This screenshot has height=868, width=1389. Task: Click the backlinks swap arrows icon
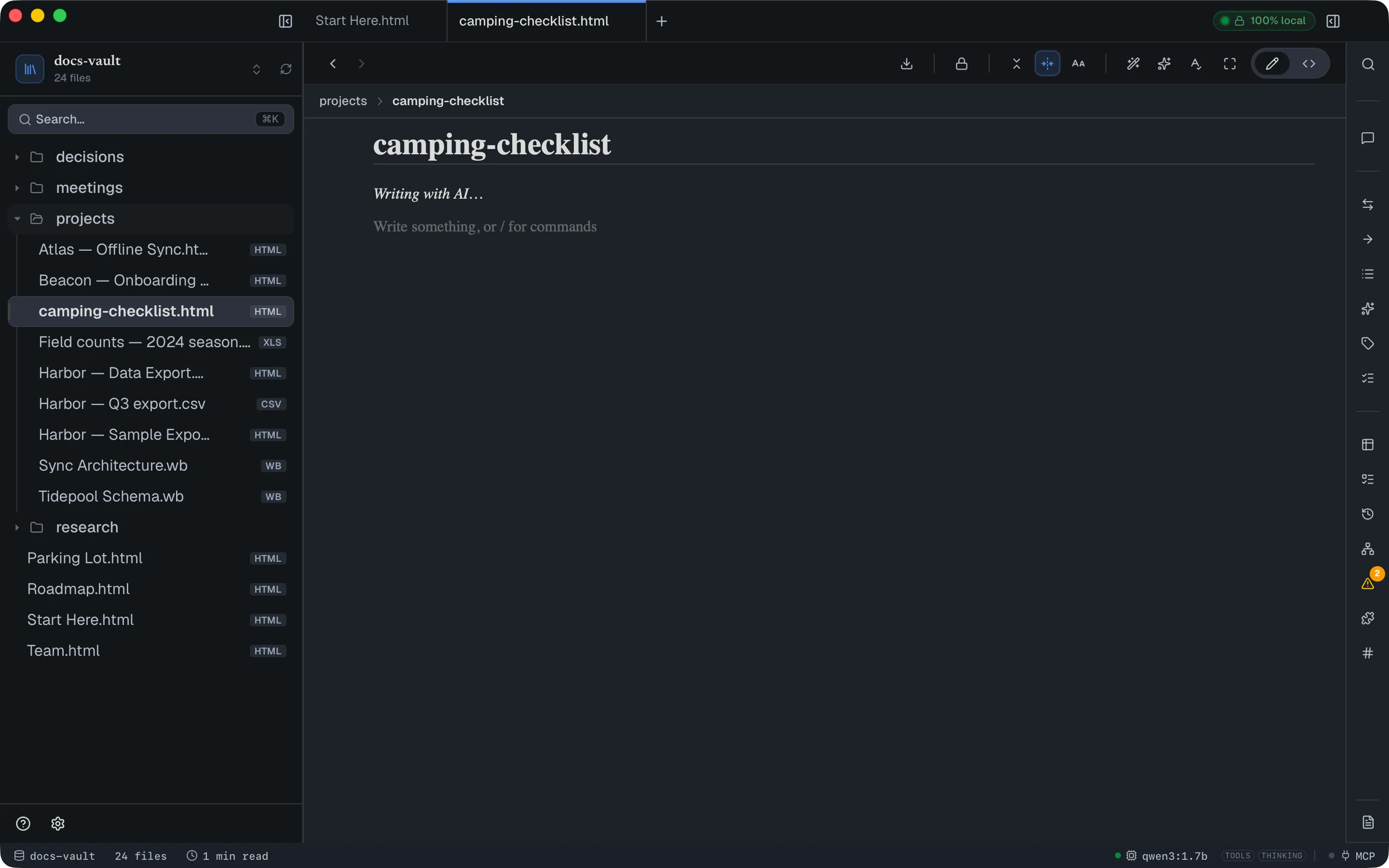click(1368, 205)
